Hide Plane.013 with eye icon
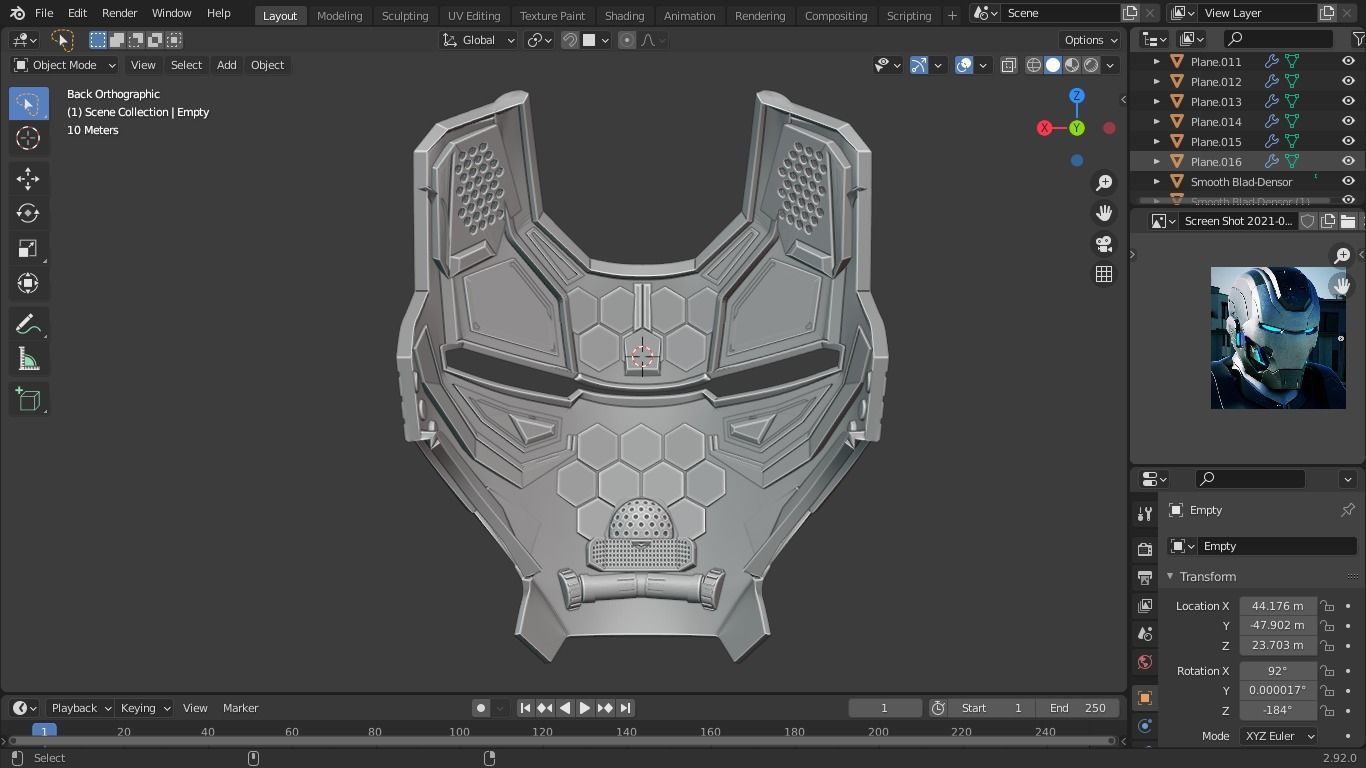The height and width of the screenshot is (768, 1366). pyautogui.click(x=1348, y=102)
